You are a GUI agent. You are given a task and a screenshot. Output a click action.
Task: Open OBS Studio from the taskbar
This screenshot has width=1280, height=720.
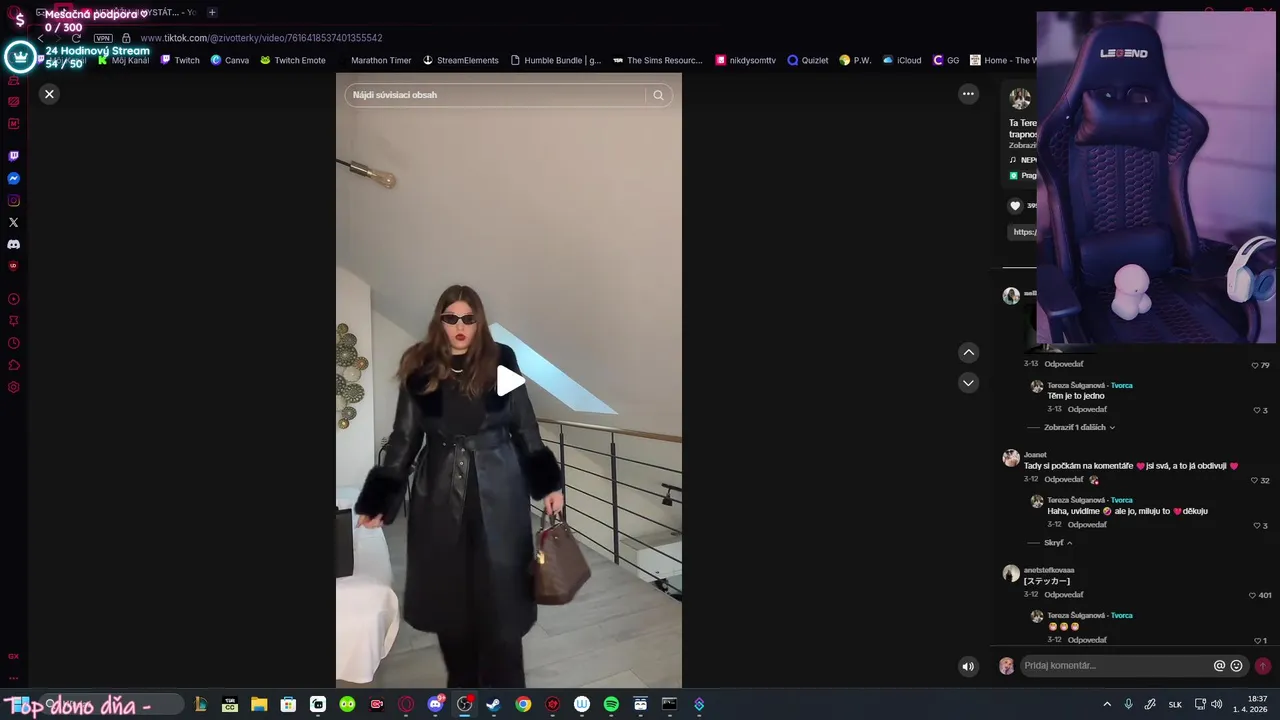[x=464, y=704]
